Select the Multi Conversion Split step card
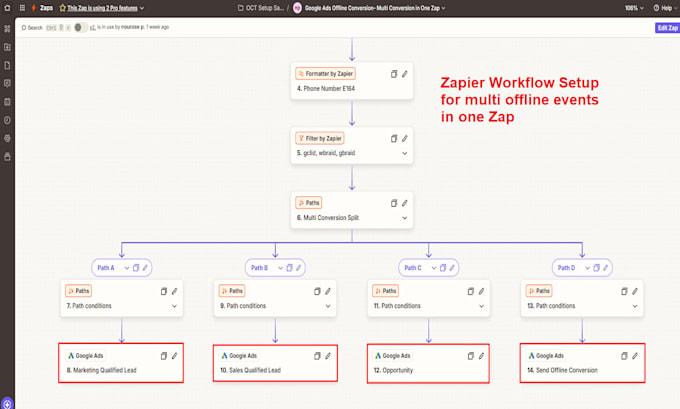The image size is (680, 409). tap(352, 210)
